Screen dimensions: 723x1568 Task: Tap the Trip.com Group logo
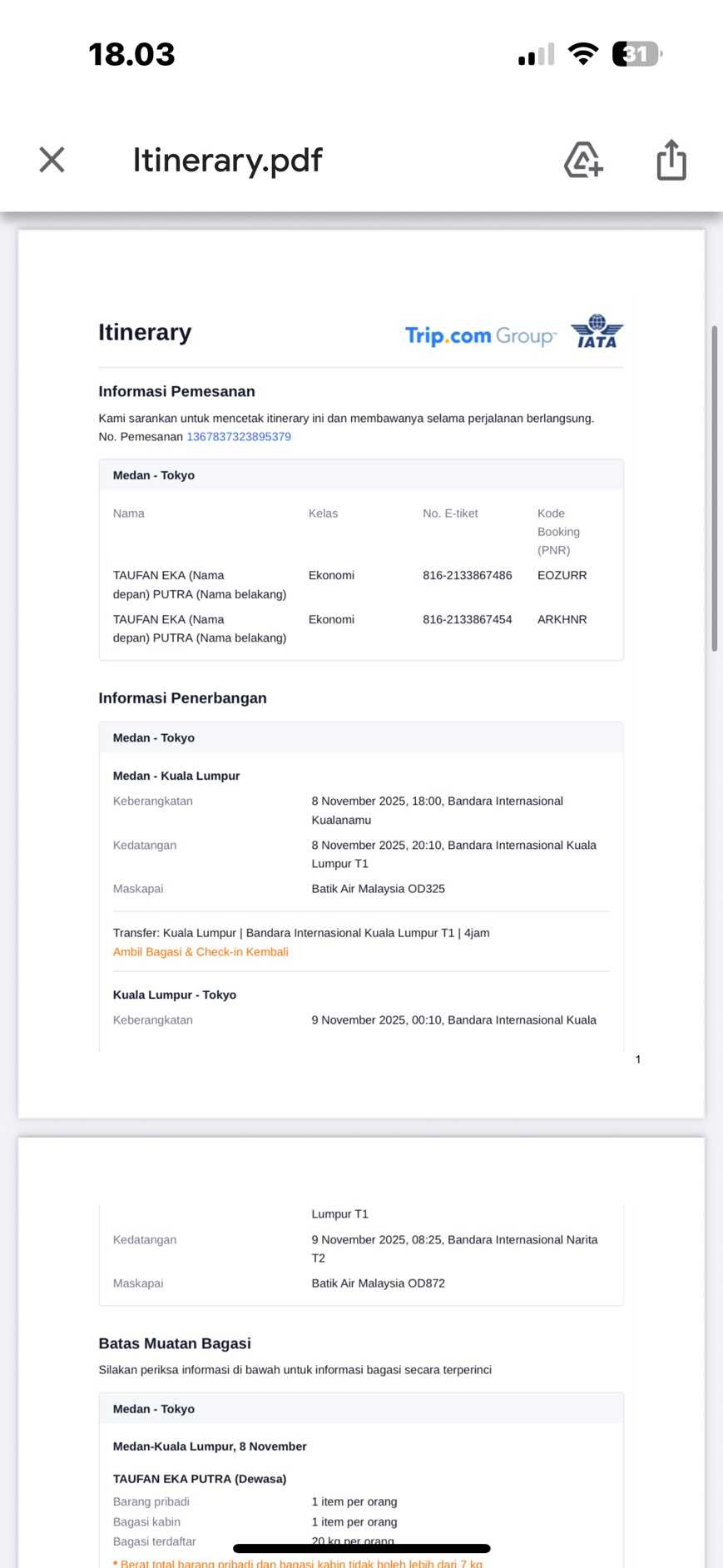480,335
